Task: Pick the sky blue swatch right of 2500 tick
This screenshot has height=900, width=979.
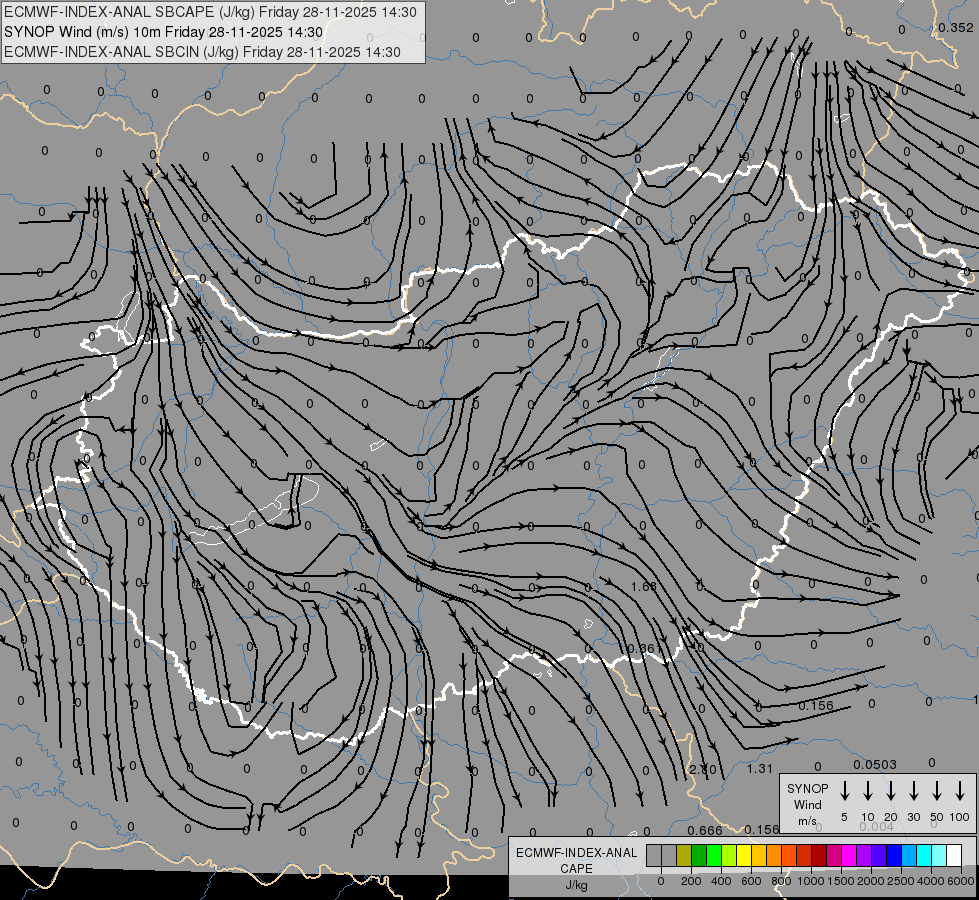Action: coord(910,855)
